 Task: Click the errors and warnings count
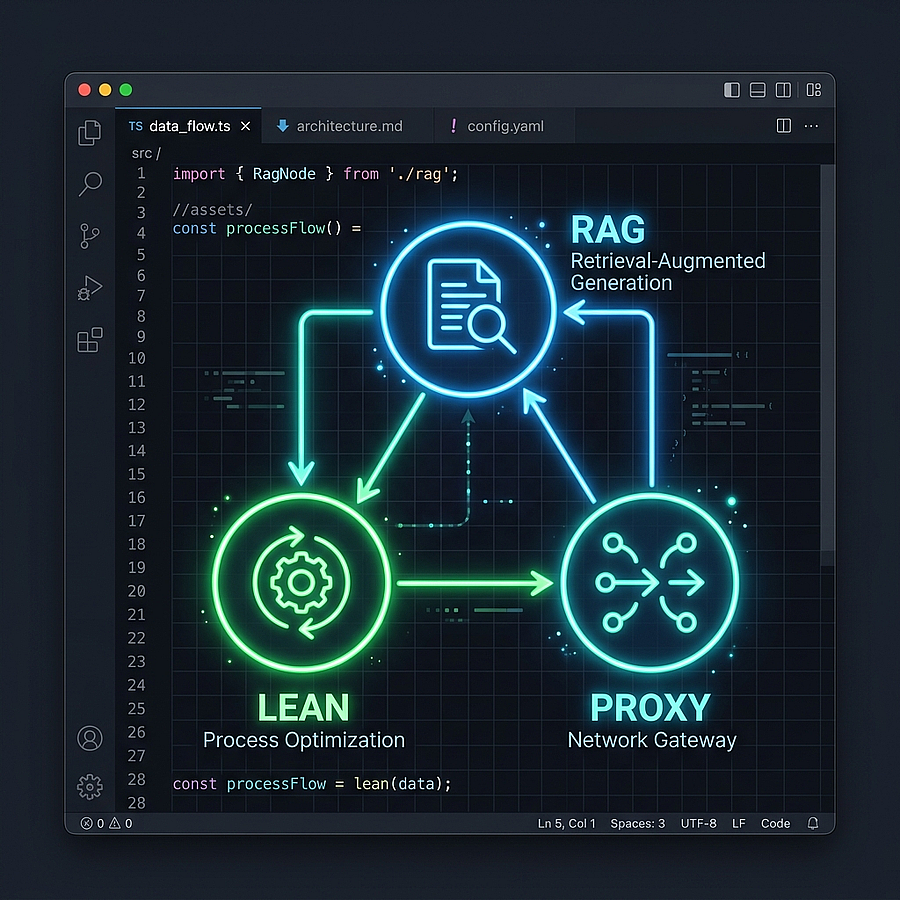106,823
